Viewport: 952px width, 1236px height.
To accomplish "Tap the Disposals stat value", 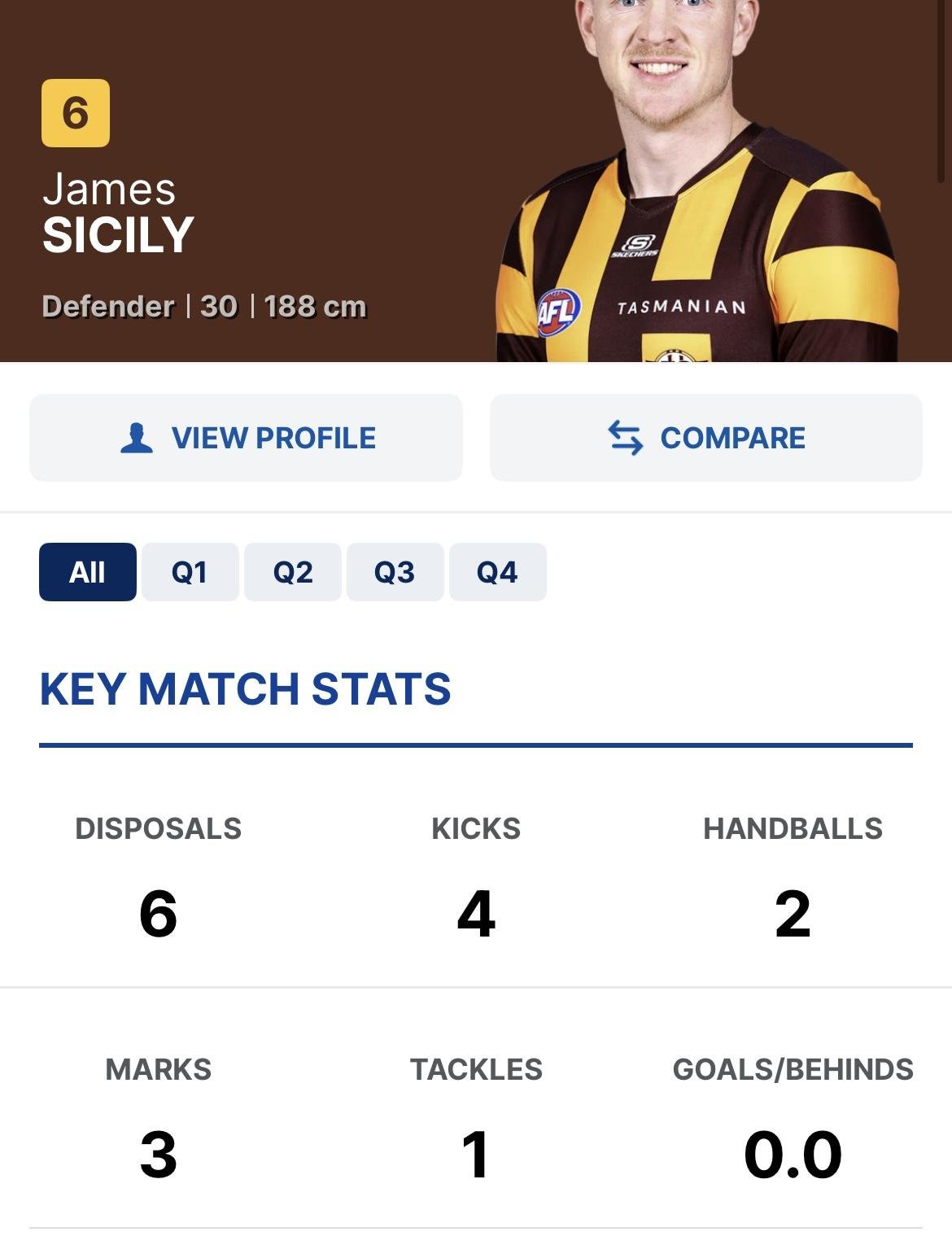I will [158, 914].
